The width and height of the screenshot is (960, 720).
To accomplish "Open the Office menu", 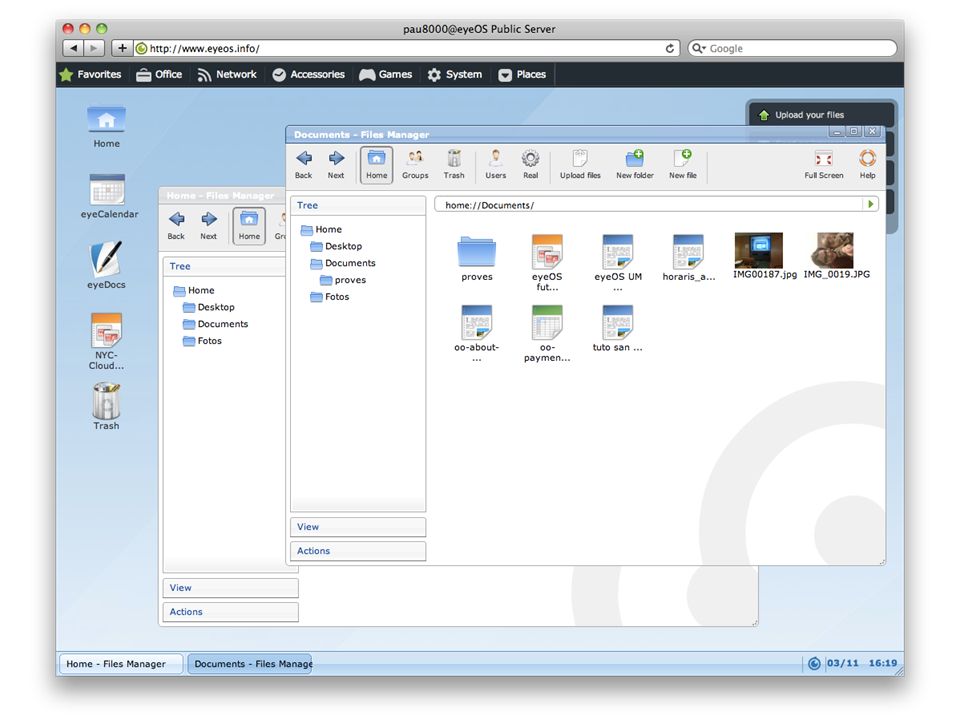I will click(159, 75).
